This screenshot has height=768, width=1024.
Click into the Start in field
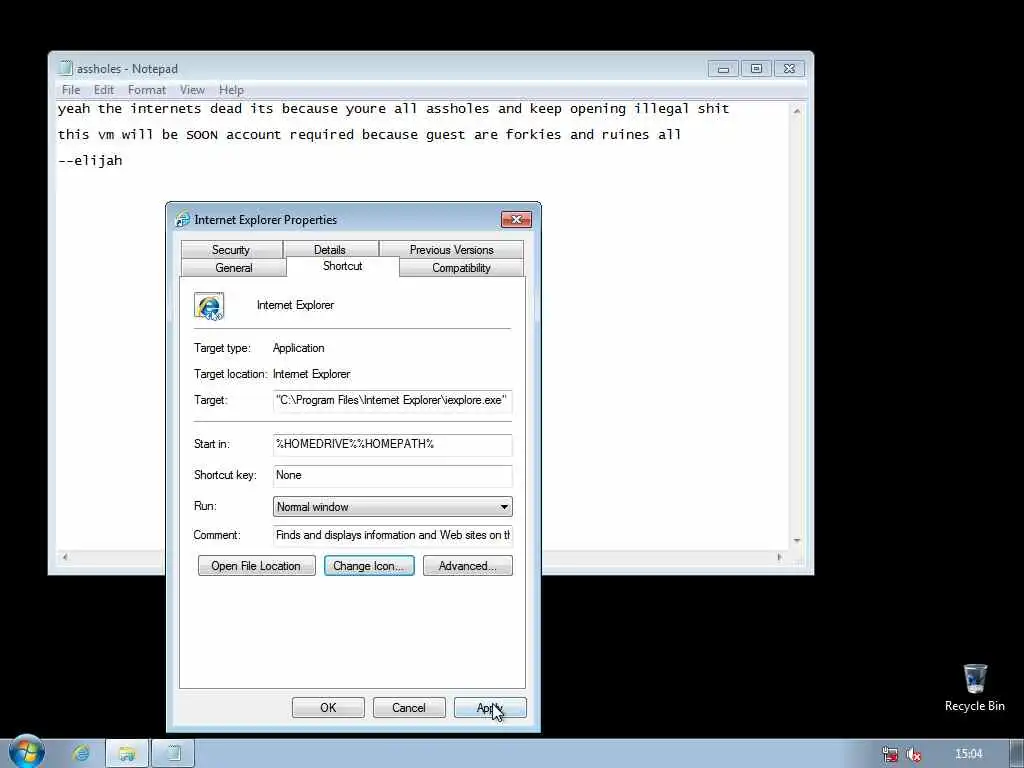point(392,445)
